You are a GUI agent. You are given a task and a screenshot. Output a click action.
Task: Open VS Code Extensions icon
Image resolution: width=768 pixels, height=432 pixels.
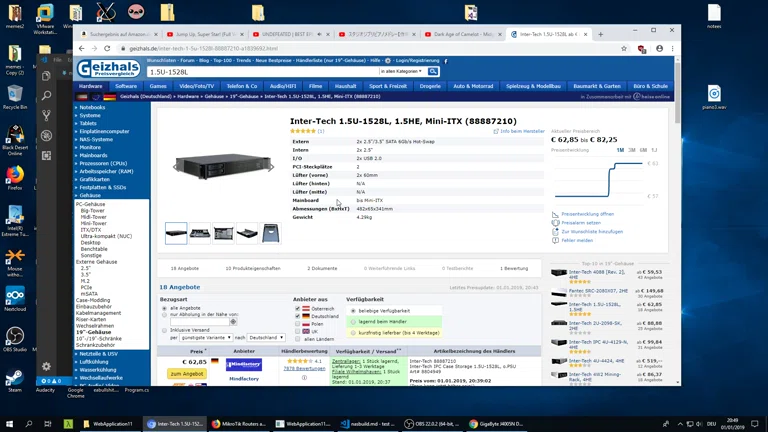47,155
